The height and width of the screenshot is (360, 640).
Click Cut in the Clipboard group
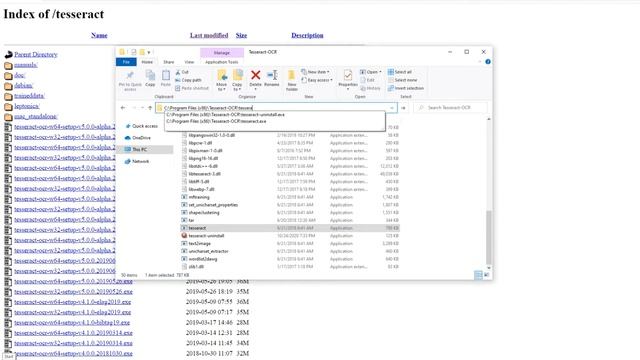(x=182, y=72)
